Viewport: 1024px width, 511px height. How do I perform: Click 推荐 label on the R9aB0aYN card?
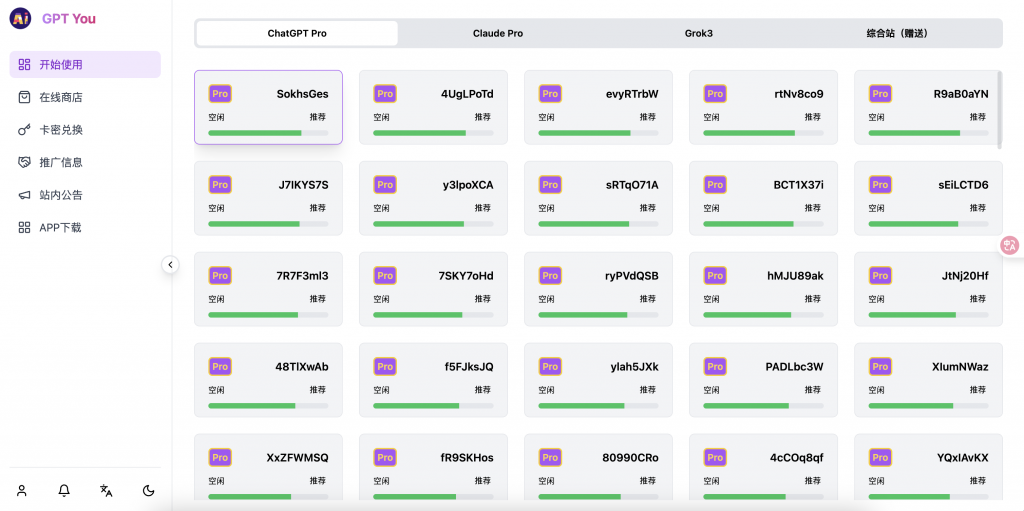point(978,117)
